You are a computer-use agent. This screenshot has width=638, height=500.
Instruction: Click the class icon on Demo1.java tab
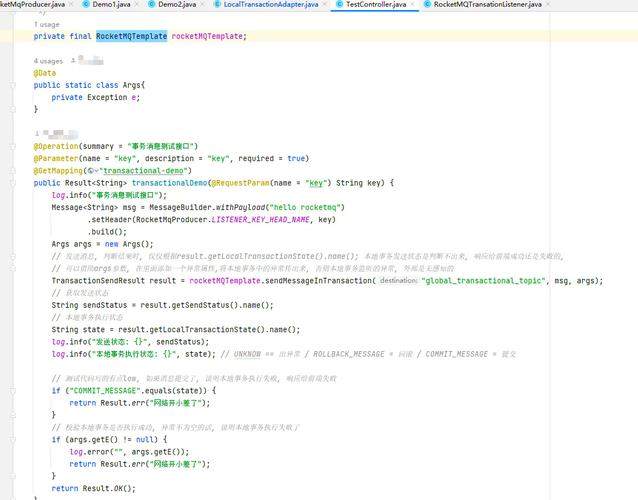point(86,4)
